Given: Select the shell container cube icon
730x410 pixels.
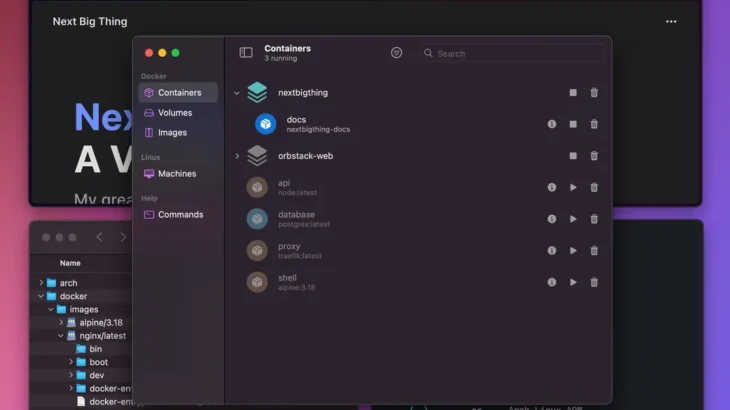Looking at the screenshot, I should point(257,282).
